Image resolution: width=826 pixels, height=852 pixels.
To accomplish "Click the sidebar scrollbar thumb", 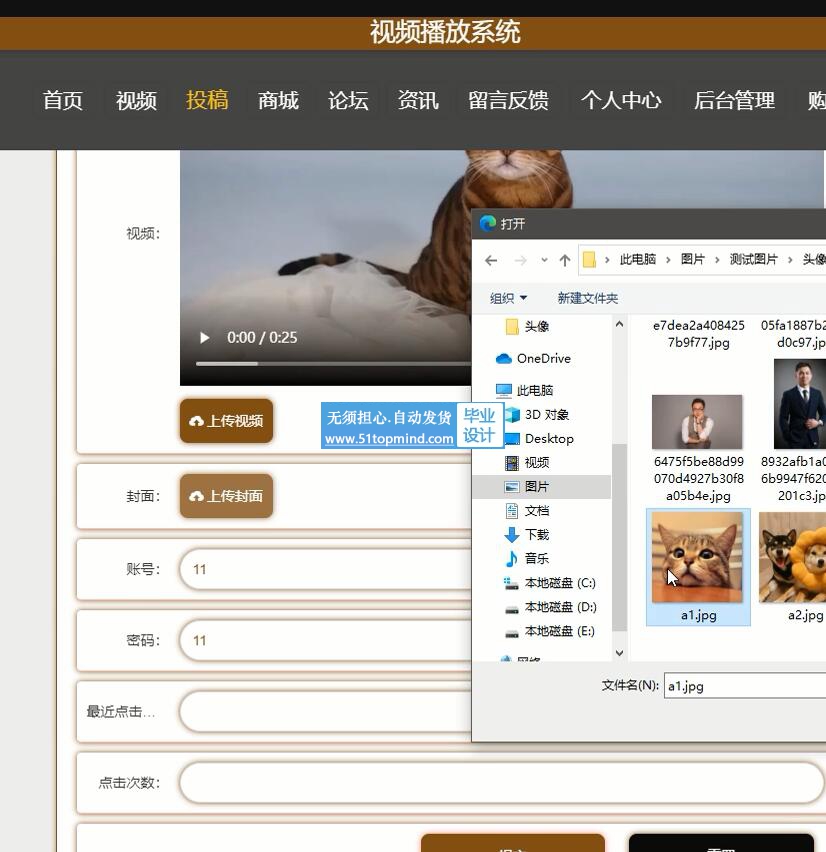I will (619, 537).
